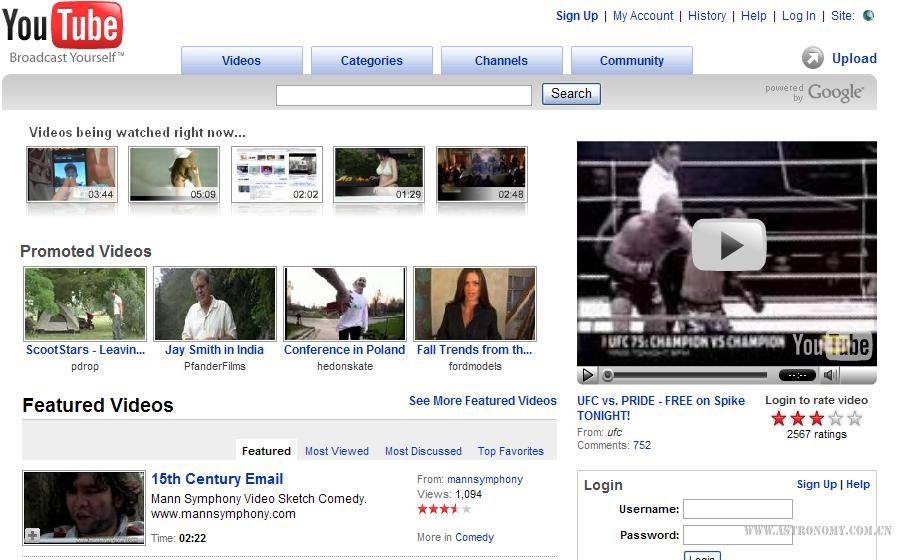The height and width of the screenshot is (560, 897).
Task: Click Log In link
Action: click(x=799, y=16)
